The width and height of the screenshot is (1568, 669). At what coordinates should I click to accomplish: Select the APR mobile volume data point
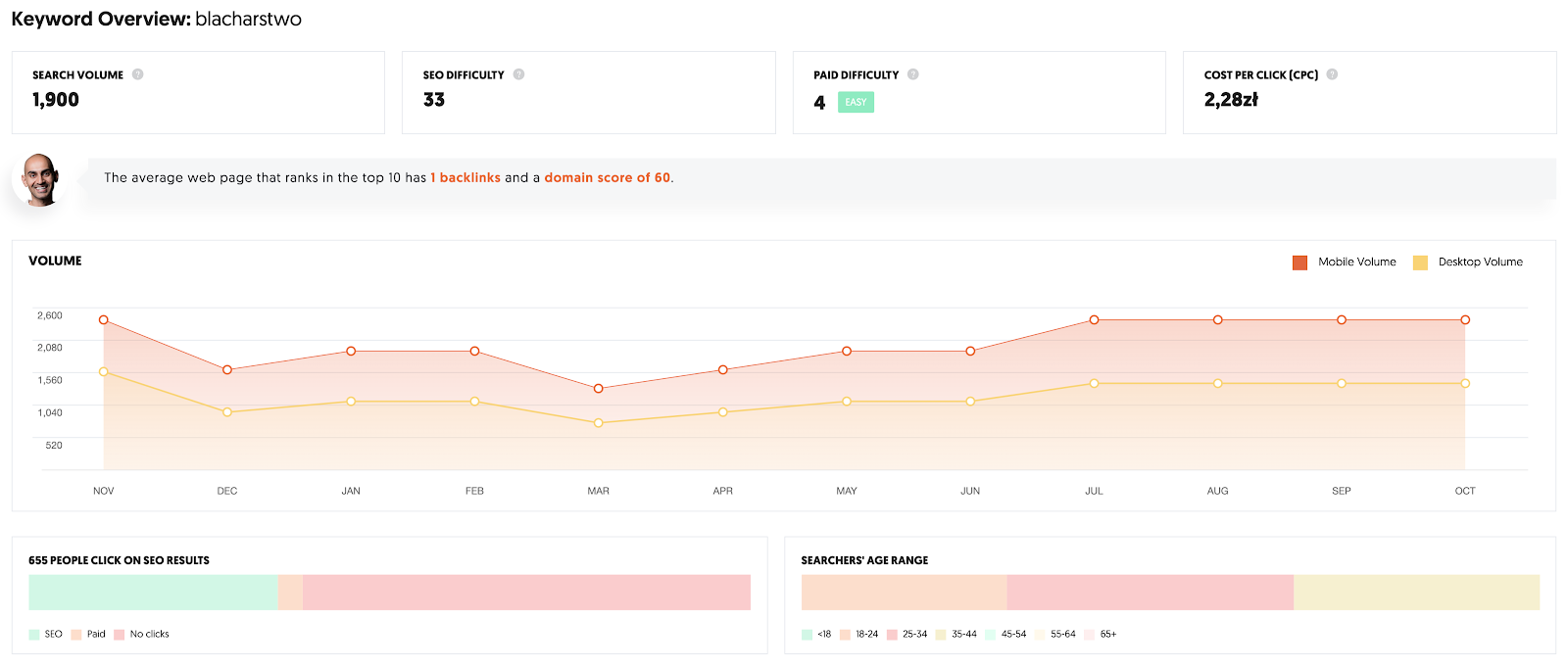pos(723,370)
